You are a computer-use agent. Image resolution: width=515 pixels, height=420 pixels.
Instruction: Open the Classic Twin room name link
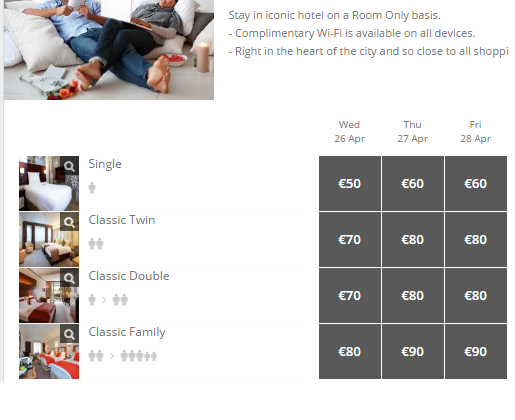(x=122, y=220)
